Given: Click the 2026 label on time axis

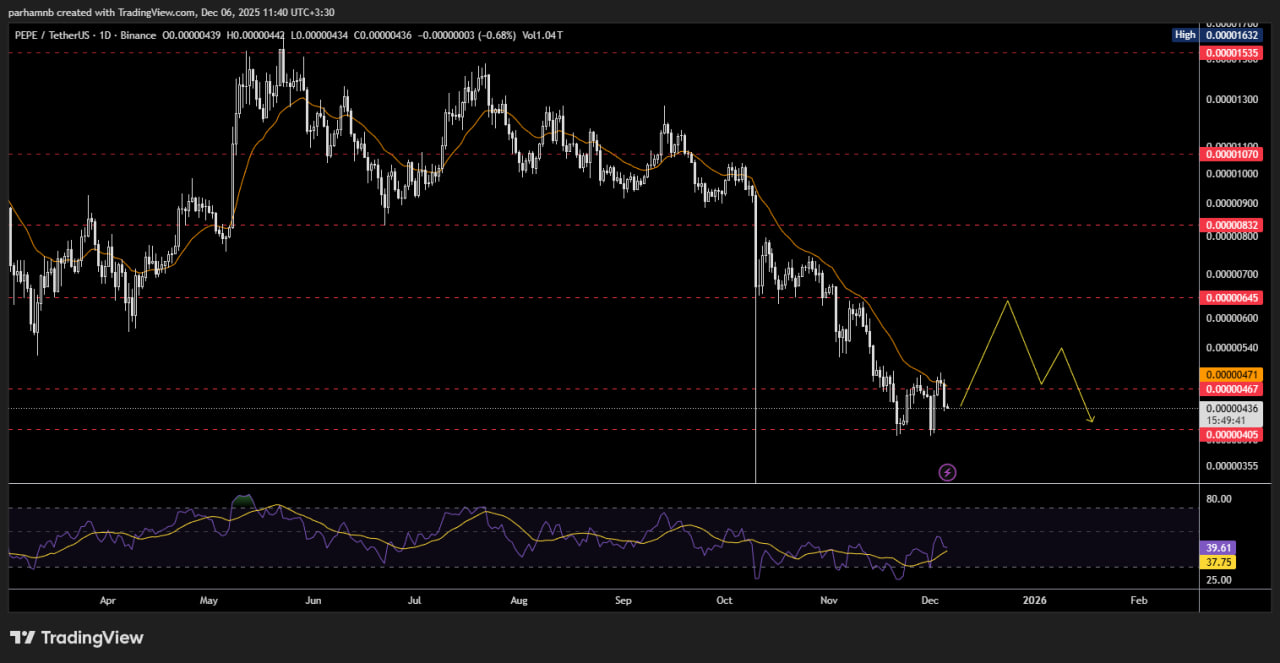Looking at the screenshot, I should (x=1034, y=601).
